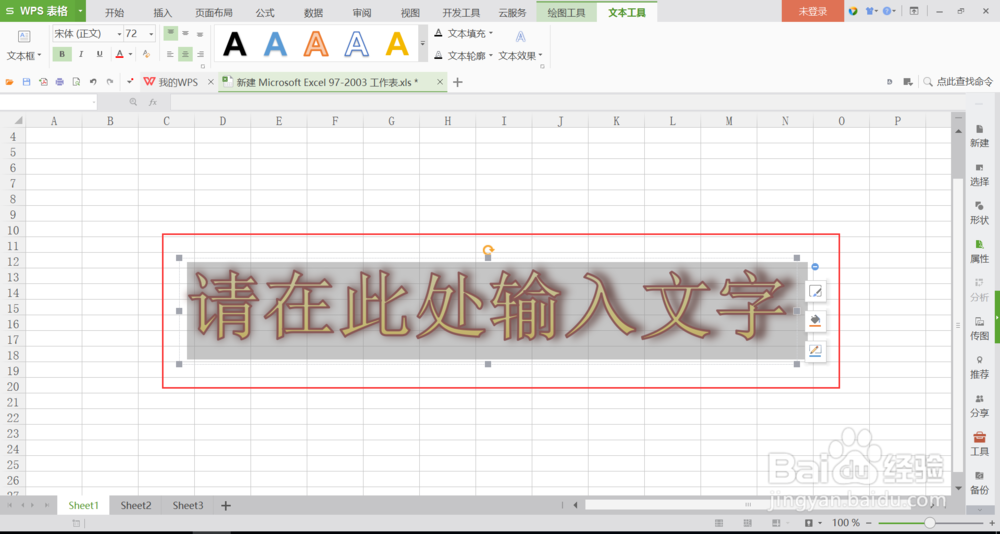1000x534 pixels.
Task: Expand the text box dropdown
Action: pyautogui.click(x=40, y=56)
